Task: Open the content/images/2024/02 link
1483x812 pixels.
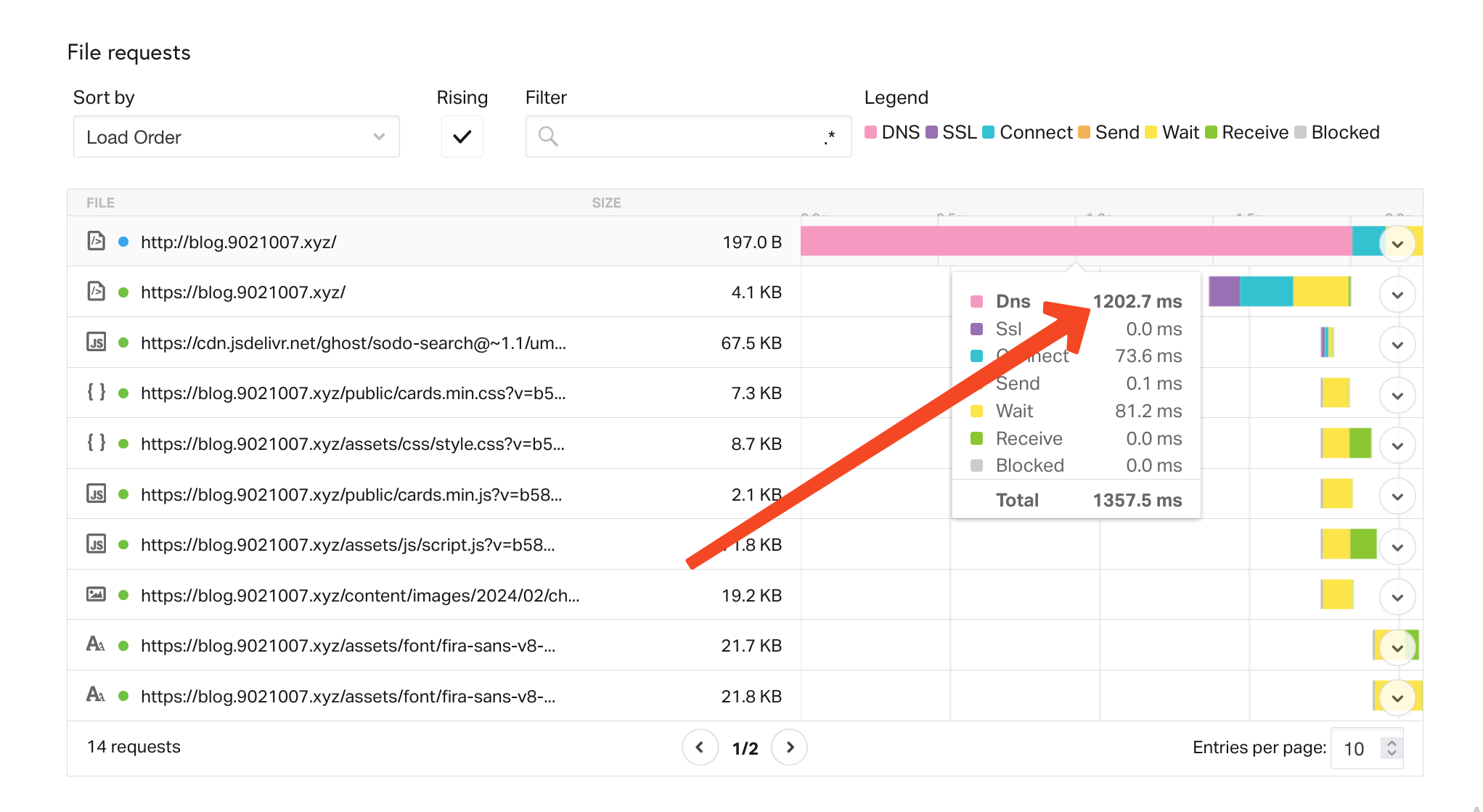Action: (360, 595)
